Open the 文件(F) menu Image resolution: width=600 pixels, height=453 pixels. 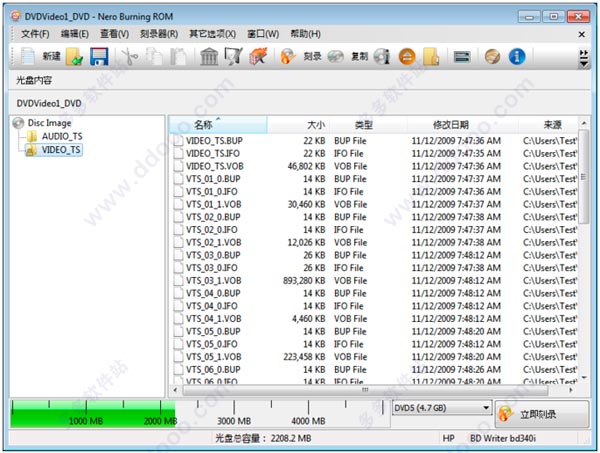[35, 34]
